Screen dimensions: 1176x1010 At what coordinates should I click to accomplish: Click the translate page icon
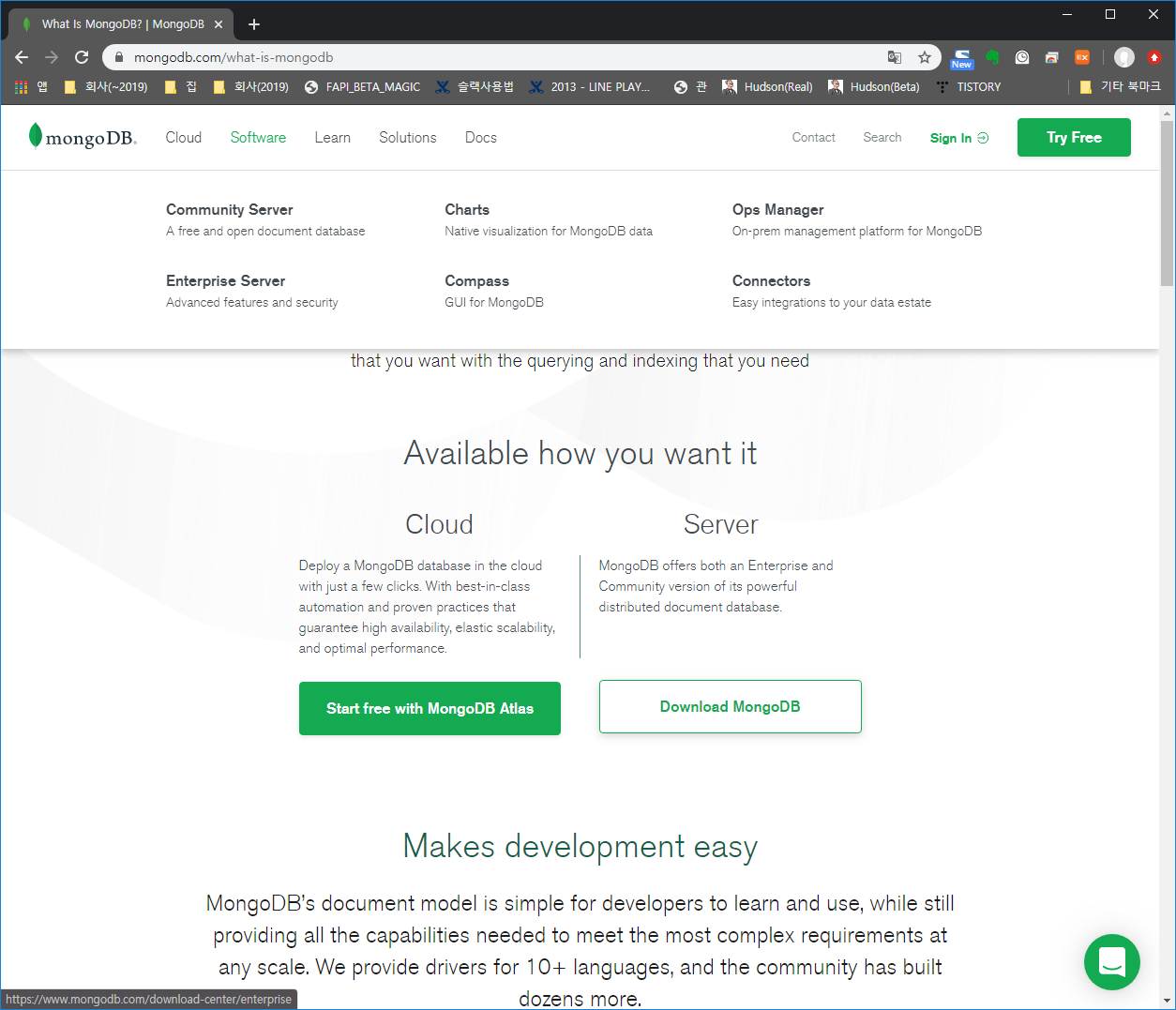pos(895,57)
